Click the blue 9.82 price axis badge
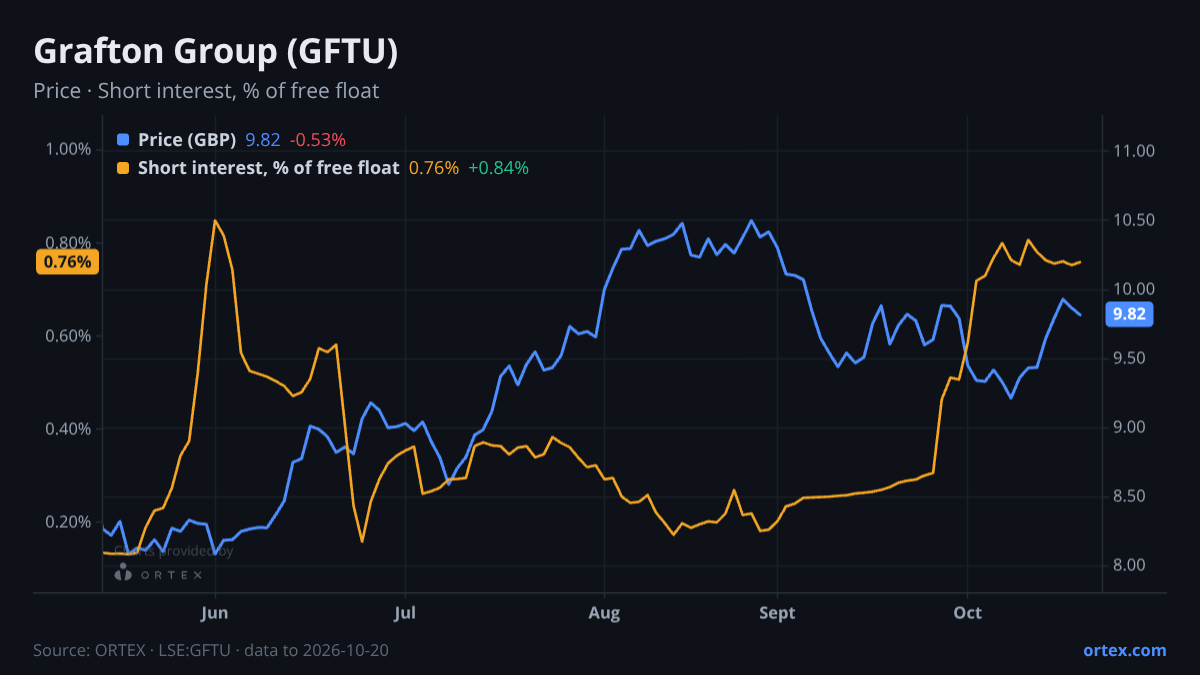1200x675 pixels. [x=1129, y=315]
